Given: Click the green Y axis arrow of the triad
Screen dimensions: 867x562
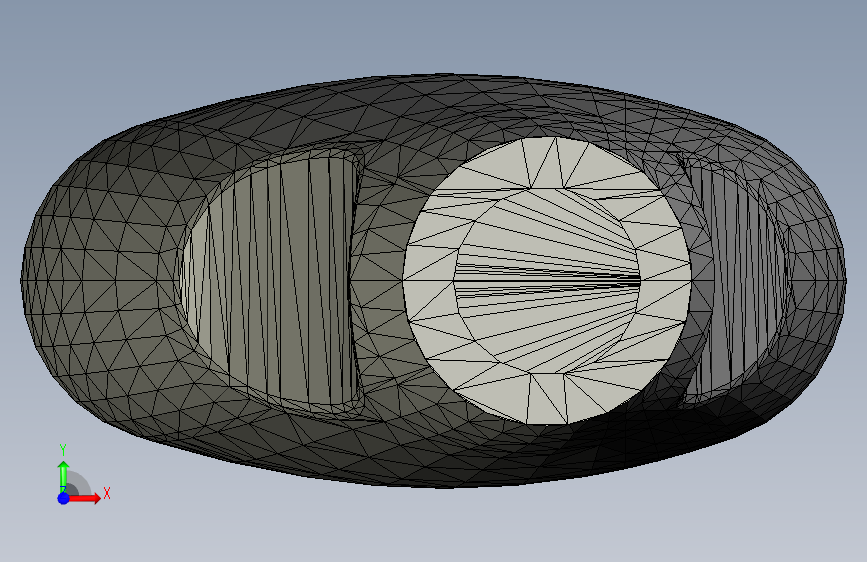Looking at the screenshot, I should [x=63, y=476].
